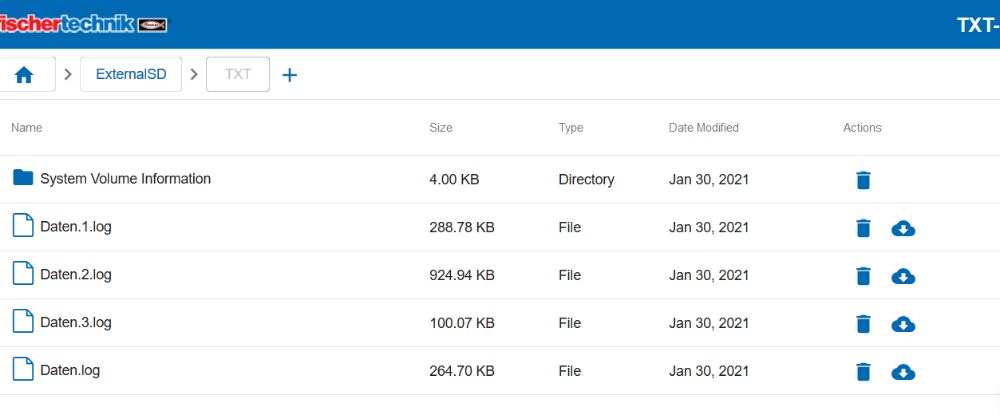Delete the Daten.1.log file
Image resolution: width=1000 pixels, height=415 pixels.
click(x=863, y=228)
